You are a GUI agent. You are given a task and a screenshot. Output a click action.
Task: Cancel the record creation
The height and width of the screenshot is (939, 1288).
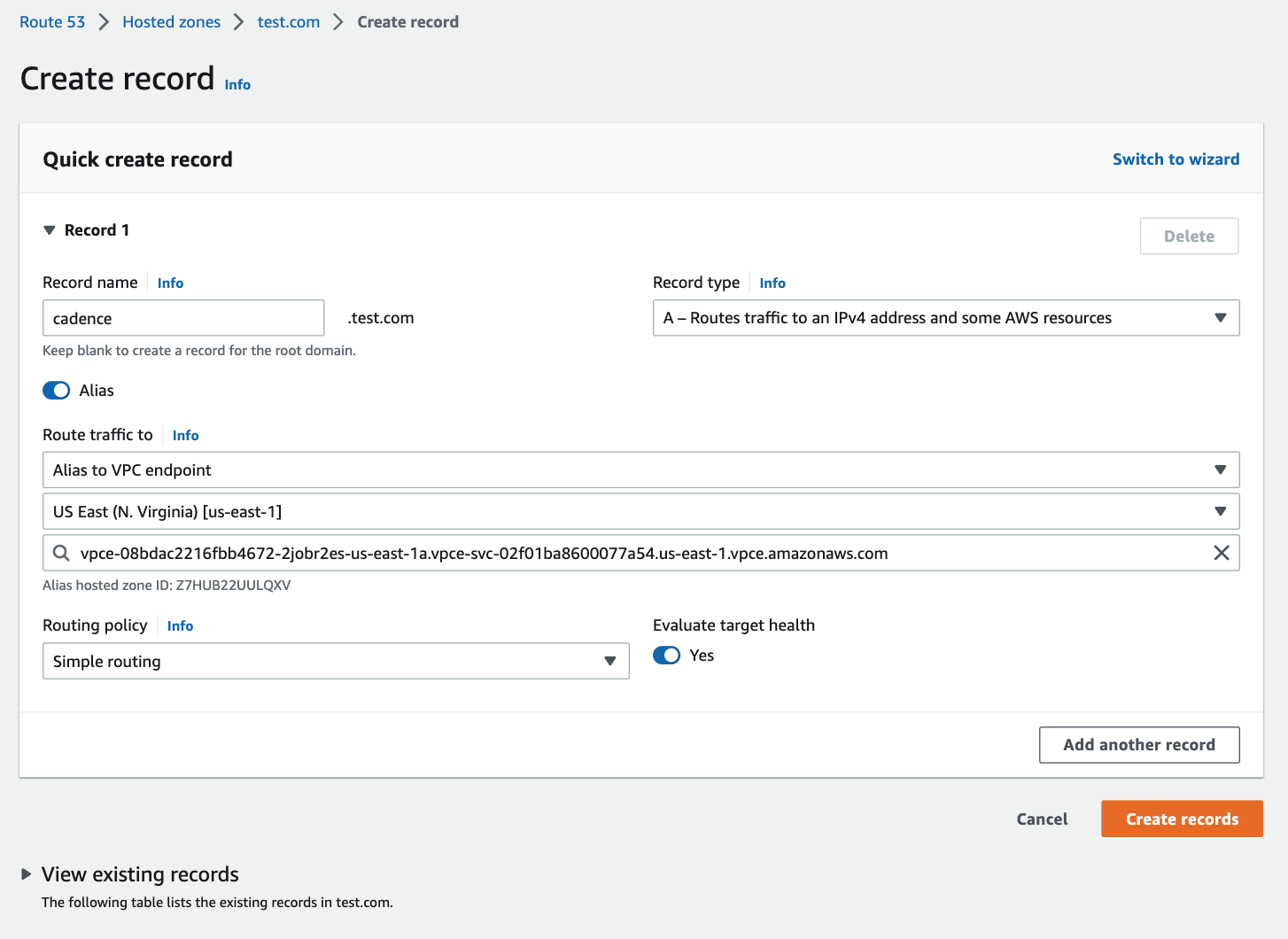click(x=1042, y=819)
